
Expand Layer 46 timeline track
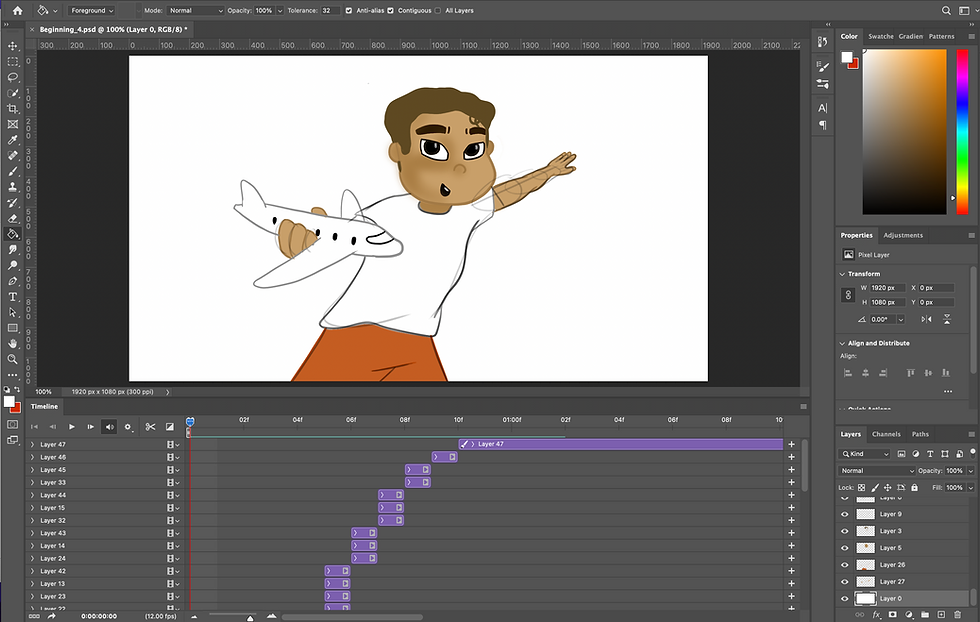32,457
